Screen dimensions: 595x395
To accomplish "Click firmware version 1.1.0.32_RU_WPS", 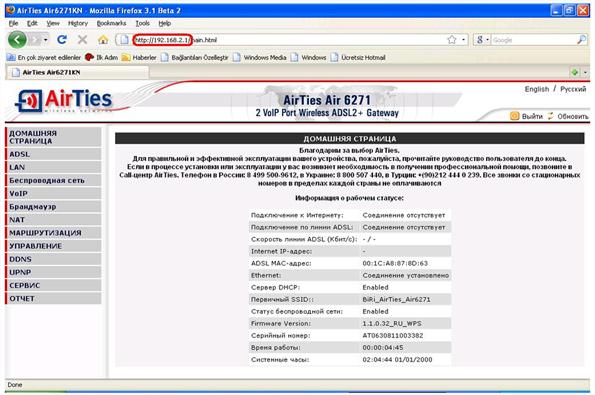I will click(x=392, y=323).
